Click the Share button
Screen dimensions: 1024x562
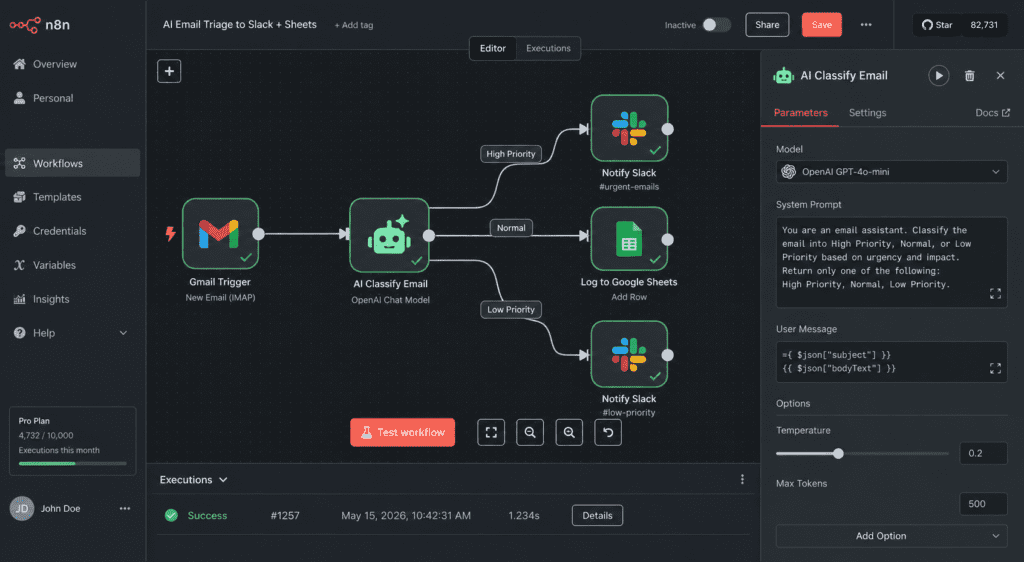(767, 25)
